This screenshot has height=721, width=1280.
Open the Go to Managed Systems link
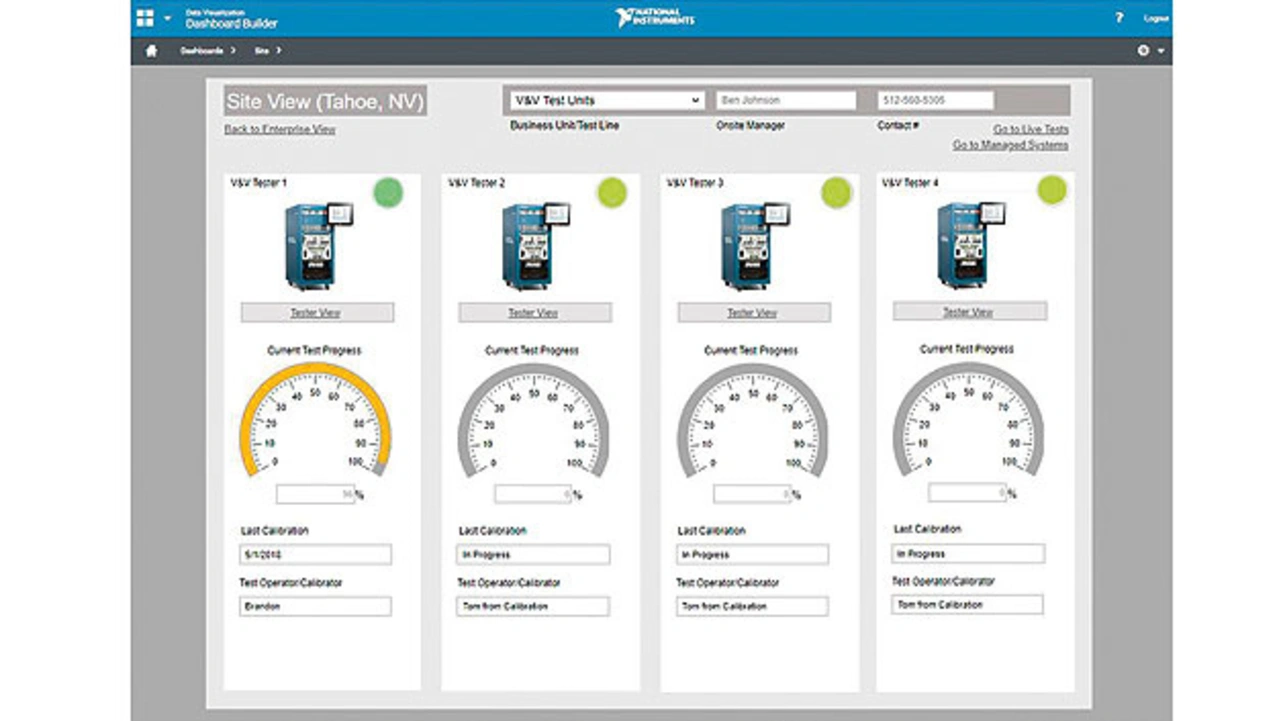(x=1010, y=146)
